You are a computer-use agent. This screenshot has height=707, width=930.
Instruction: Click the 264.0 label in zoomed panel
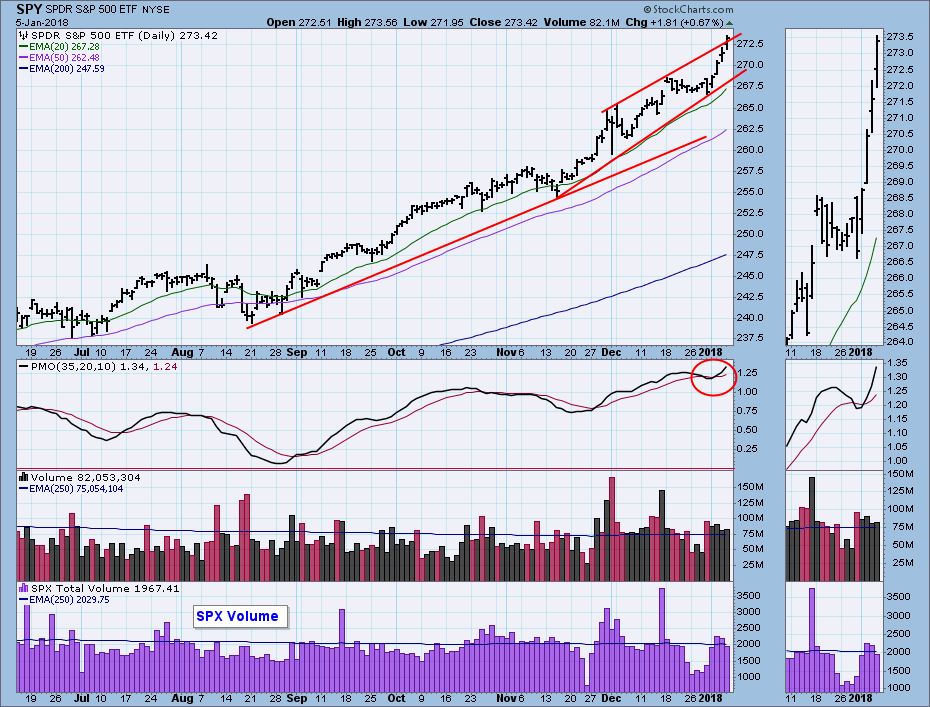[x=899, y=342]
